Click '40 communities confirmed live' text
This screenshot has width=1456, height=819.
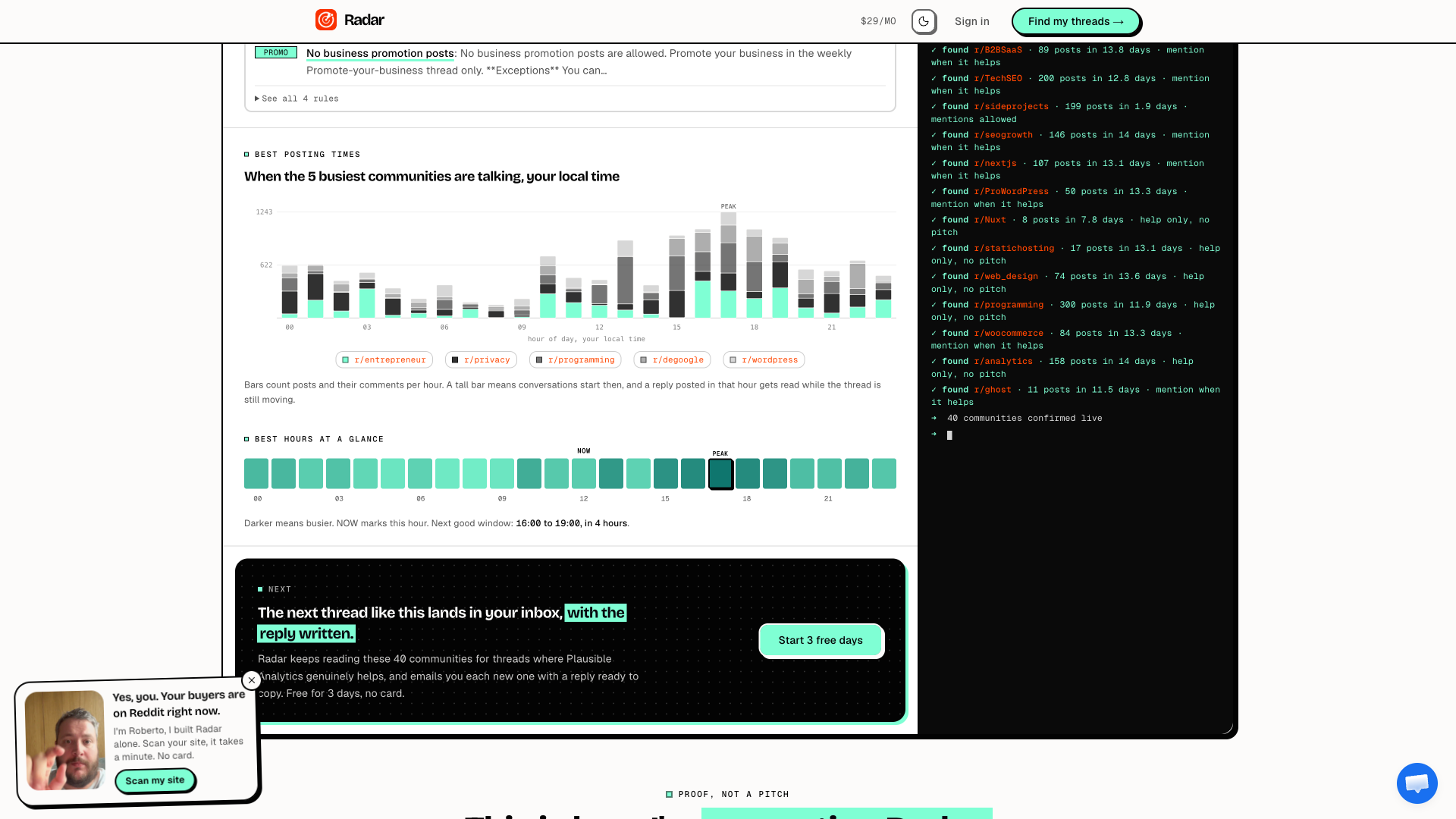point(1025,419)
